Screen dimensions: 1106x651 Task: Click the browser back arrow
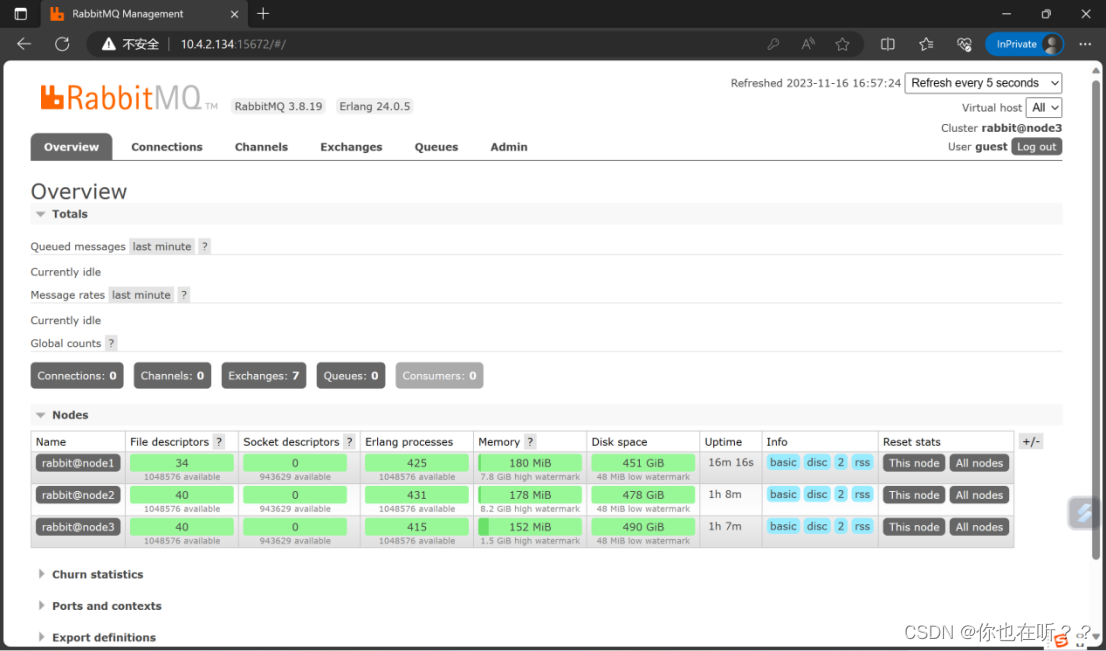(23, 44)
